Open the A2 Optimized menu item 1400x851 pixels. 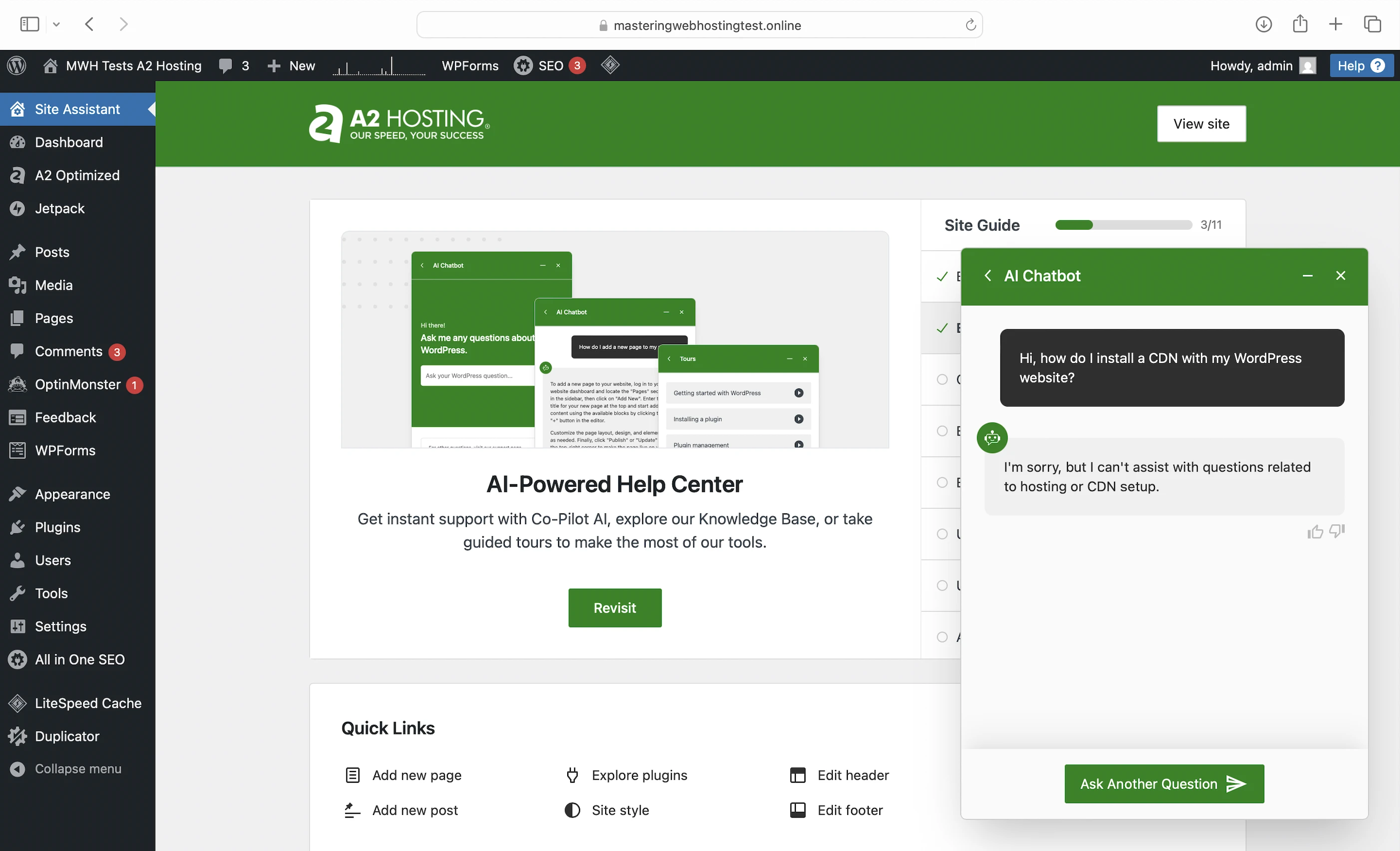tap(77, 175)
